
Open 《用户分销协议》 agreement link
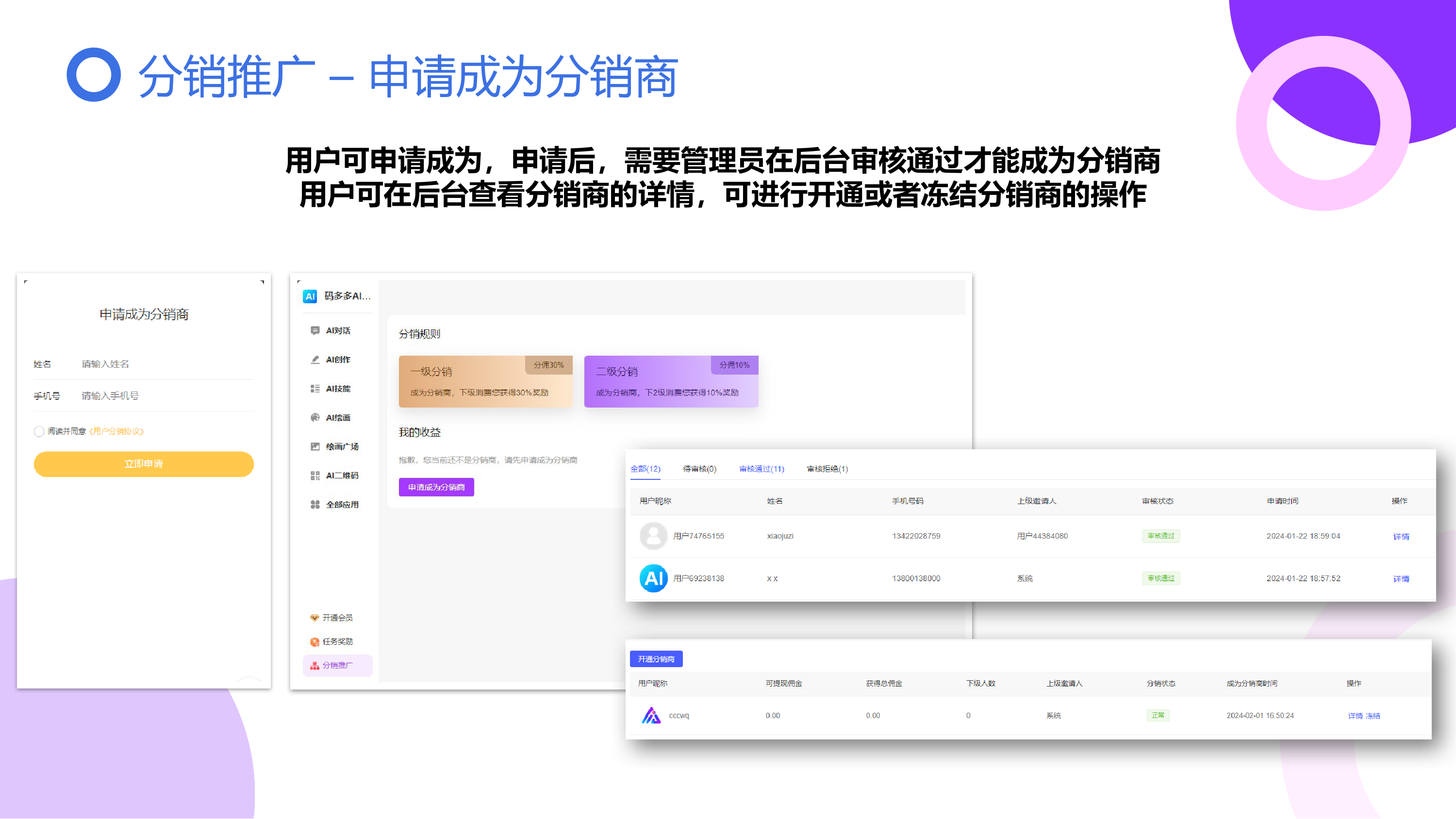(x=116, y=432)
